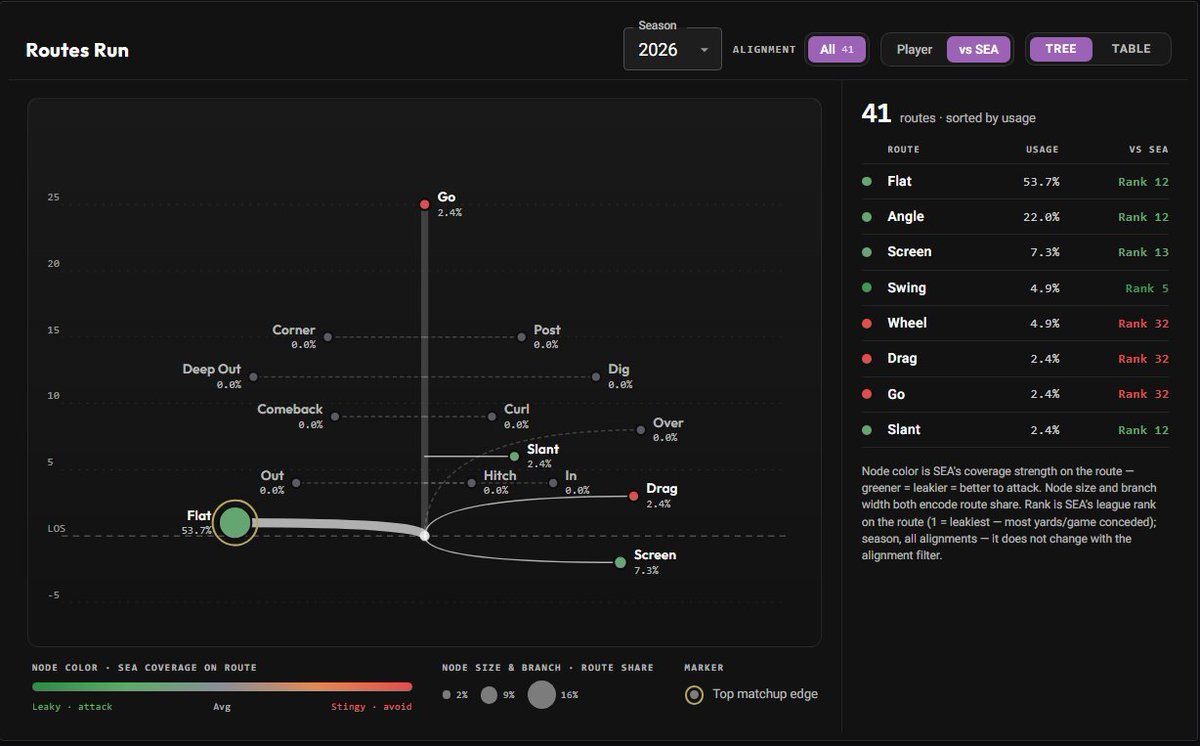
Task: Click the 22.0% usage value for Angle
Action: [1042, 217]
